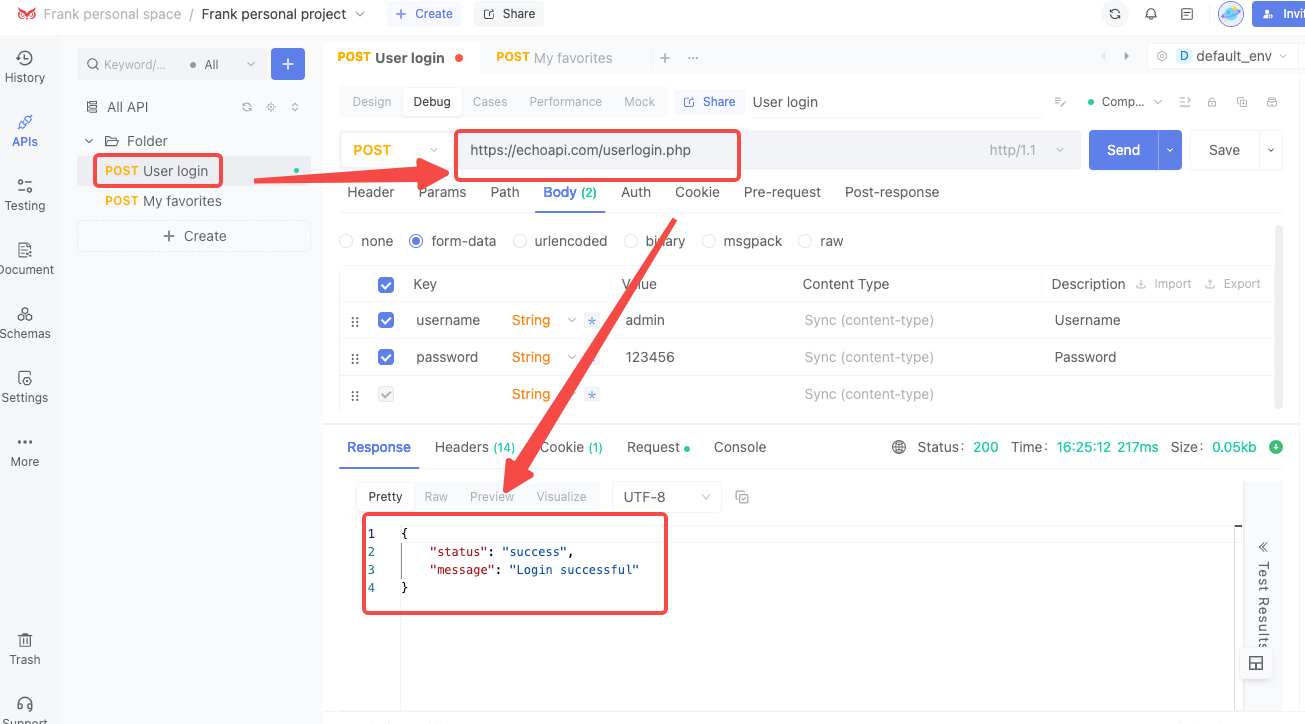Open the notifications bell
Screen dimensions: 1305x724
1151,14
